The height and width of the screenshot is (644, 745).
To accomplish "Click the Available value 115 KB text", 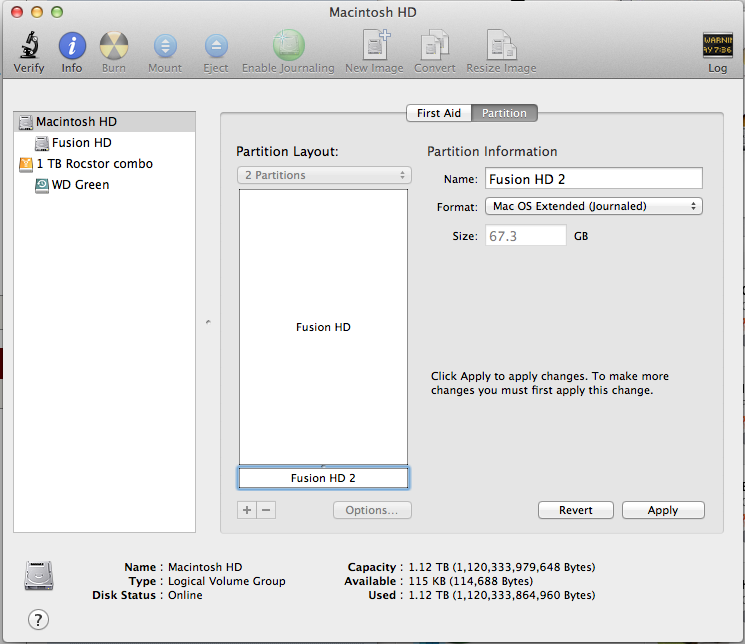I will [470, 581].
